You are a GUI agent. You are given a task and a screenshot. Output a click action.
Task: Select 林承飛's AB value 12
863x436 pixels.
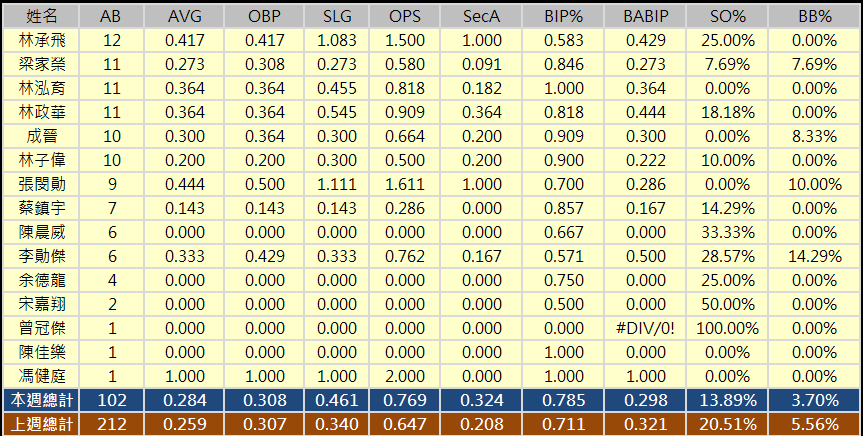[112, 40]
